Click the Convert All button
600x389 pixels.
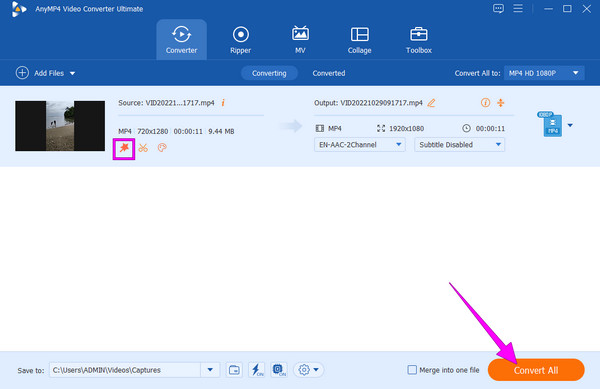point(536,370)
